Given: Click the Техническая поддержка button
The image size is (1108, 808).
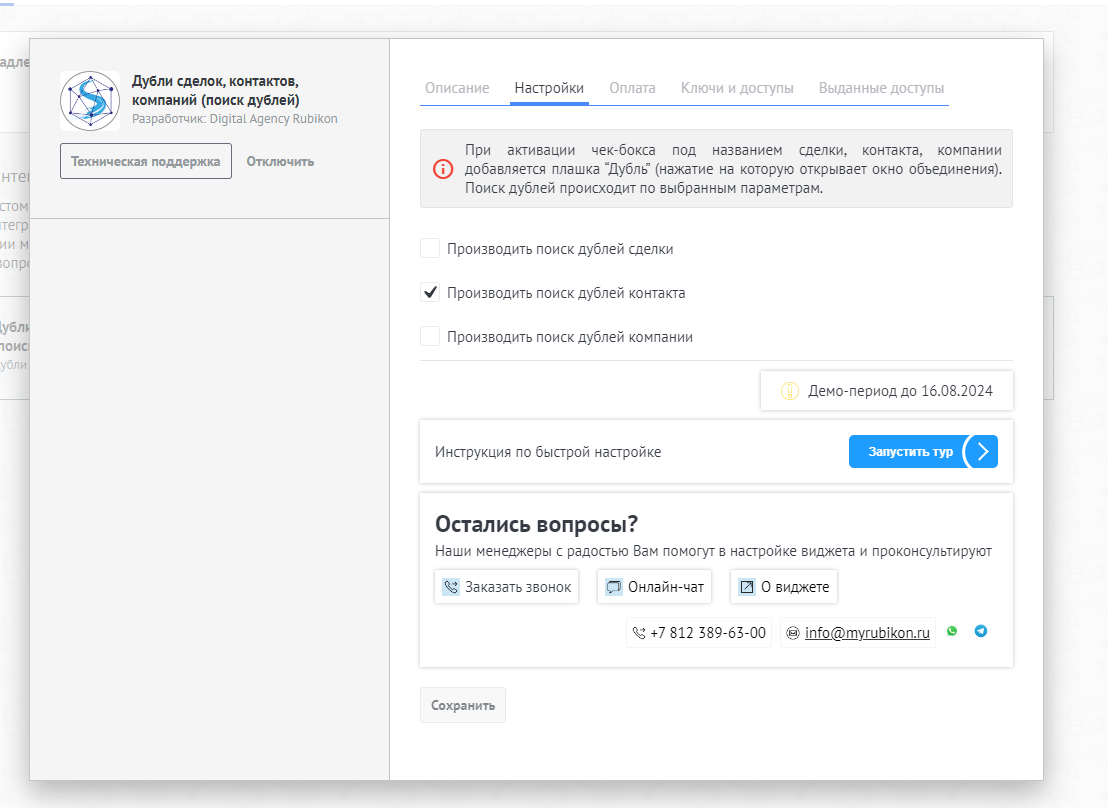Looking at the screenshot, I should (146, 161).
